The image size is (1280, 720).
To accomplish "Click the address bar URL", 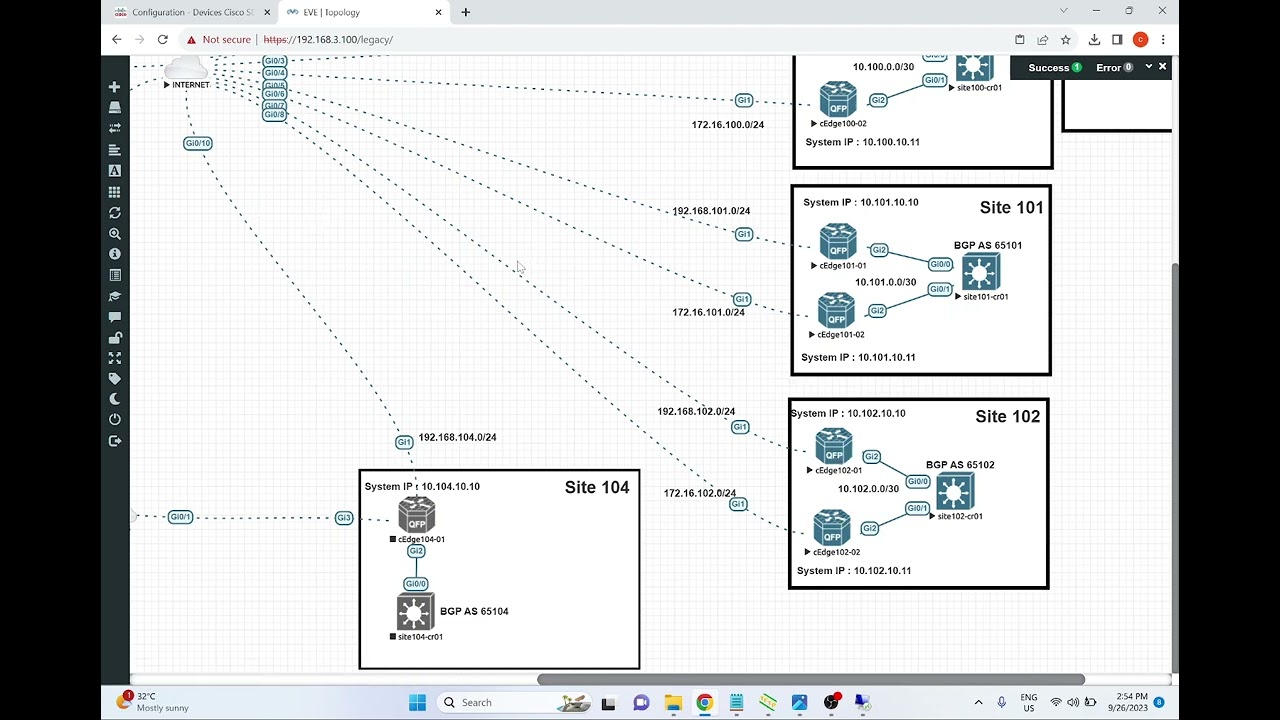I will [x=328, y=40].
